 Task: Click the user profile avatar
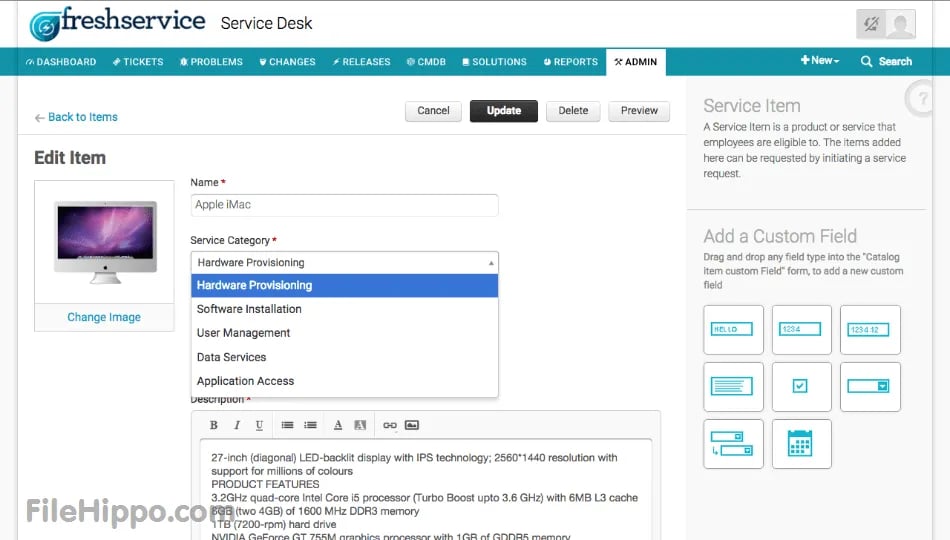(x=900, y=24)
